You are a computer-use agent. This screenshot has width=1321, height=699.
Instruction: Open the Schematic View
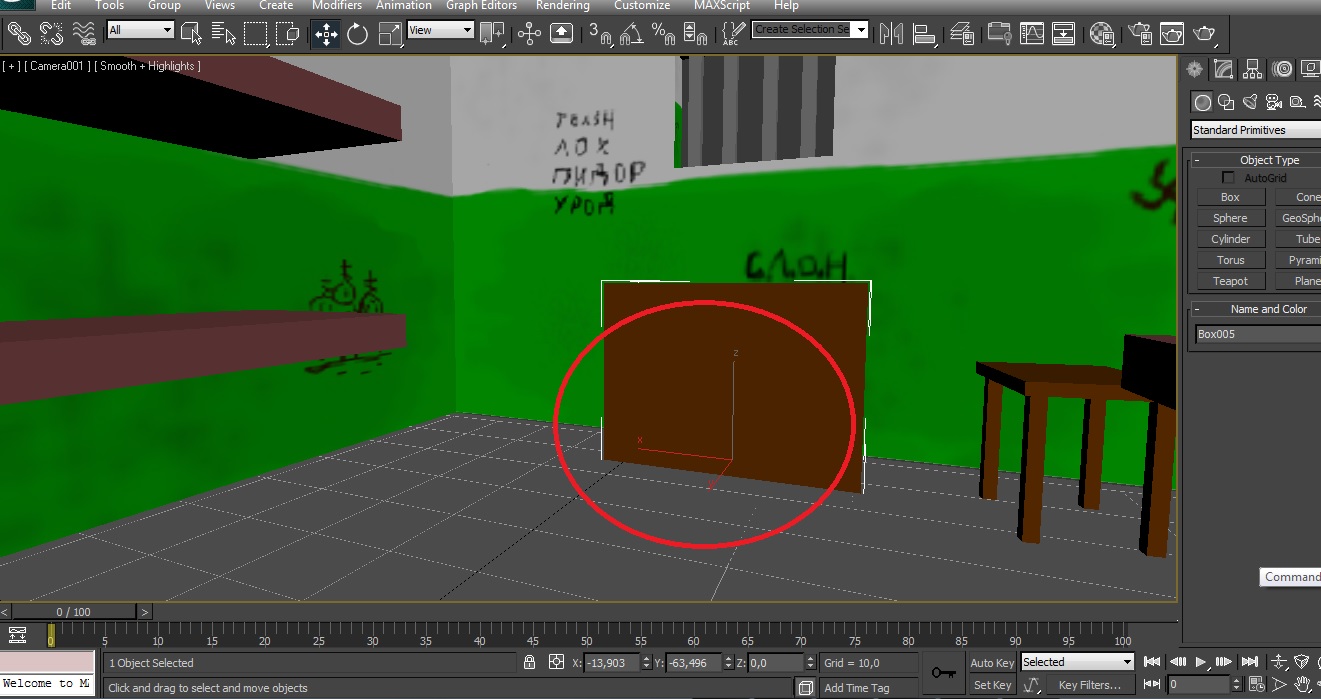coord(1064,34)
